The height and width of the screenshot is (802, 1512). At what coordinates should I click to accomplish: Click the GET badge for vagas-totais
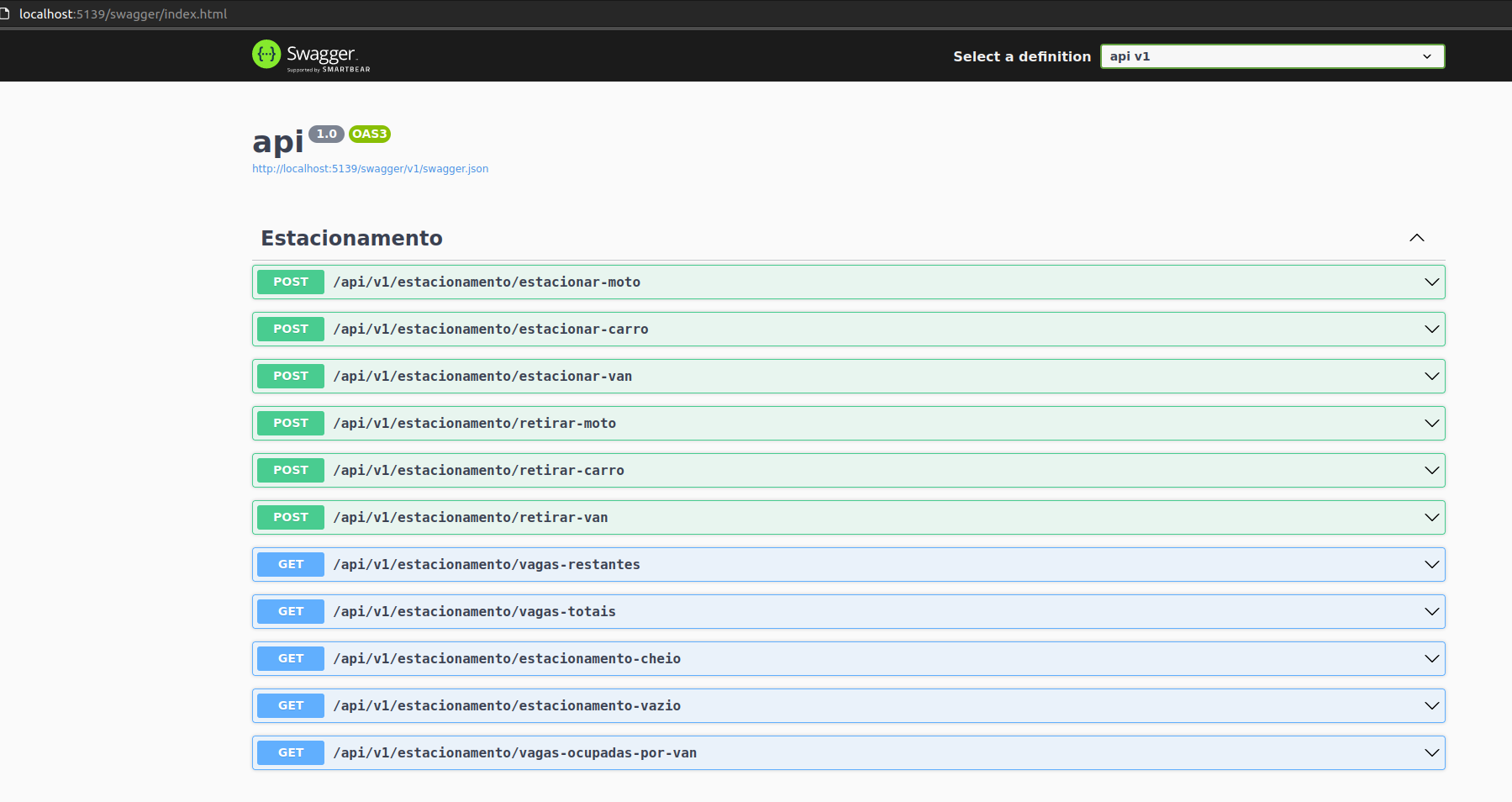(x=291, y=612)
